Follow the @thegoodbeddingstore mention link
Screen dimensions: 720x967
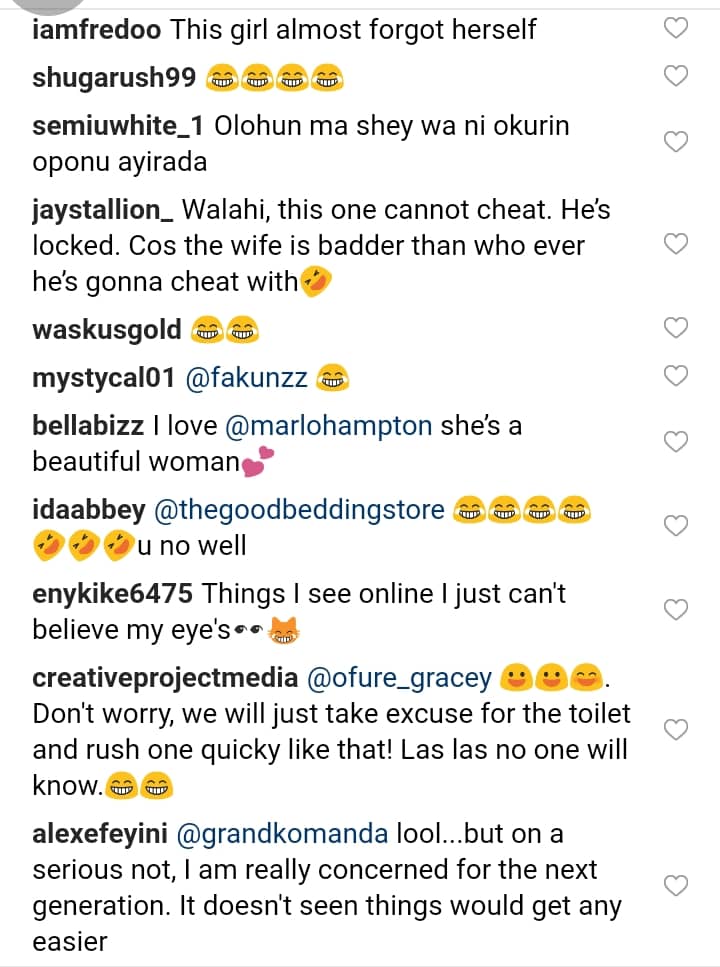click(x=297, y=510)
